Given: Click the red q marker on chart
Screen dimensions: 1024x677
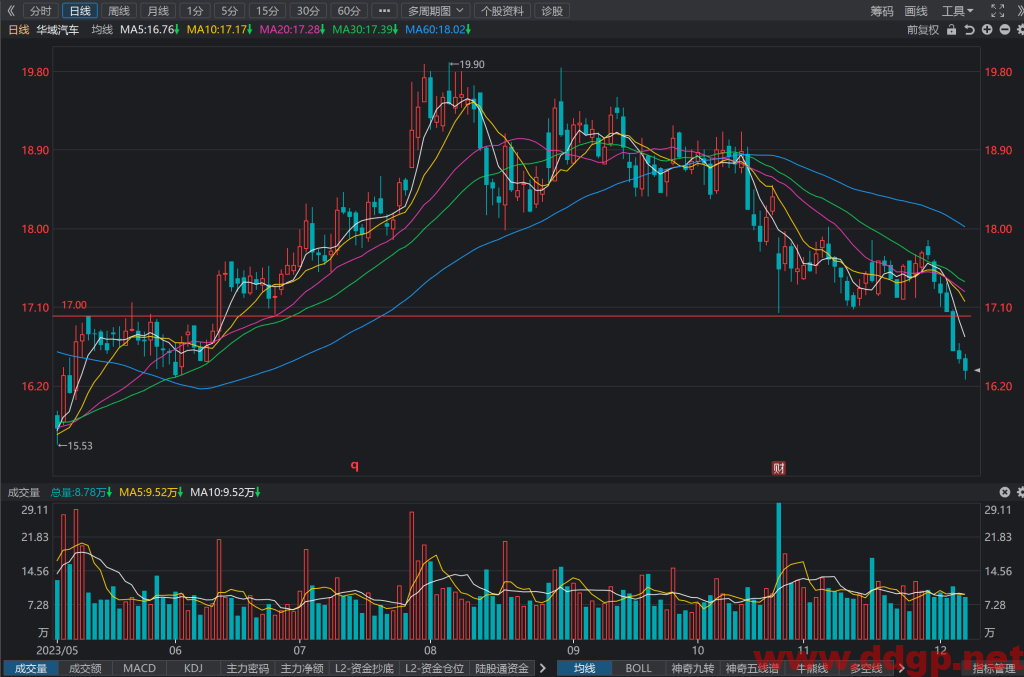Looking at the screenshot, I should [x=355, y=465].
